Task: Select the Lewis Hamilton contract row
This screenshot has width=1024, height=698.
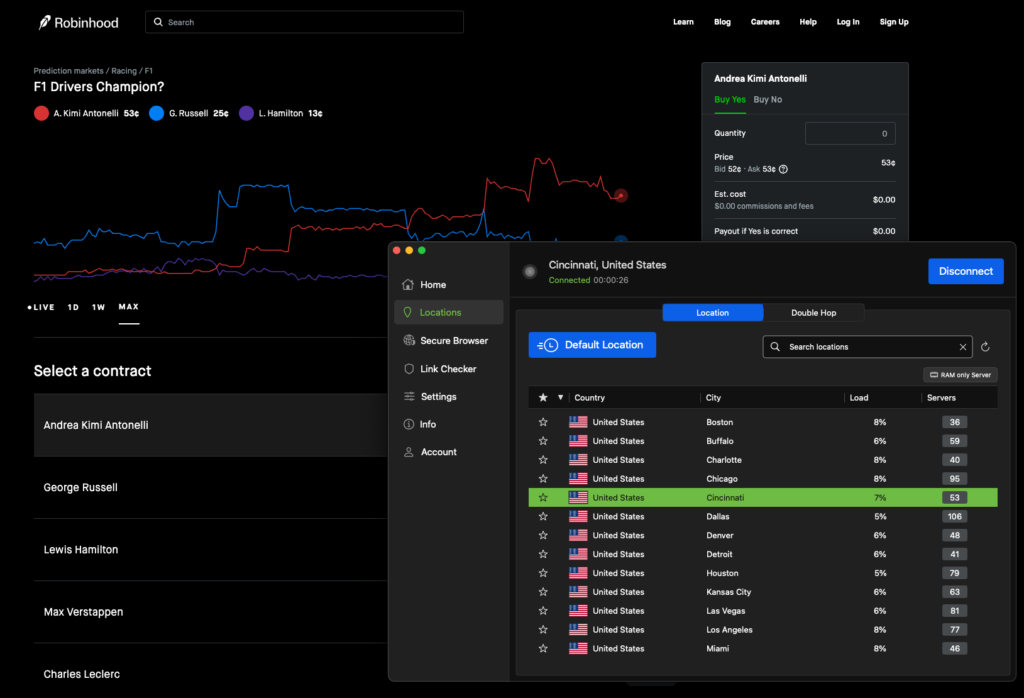Action: 210,550
